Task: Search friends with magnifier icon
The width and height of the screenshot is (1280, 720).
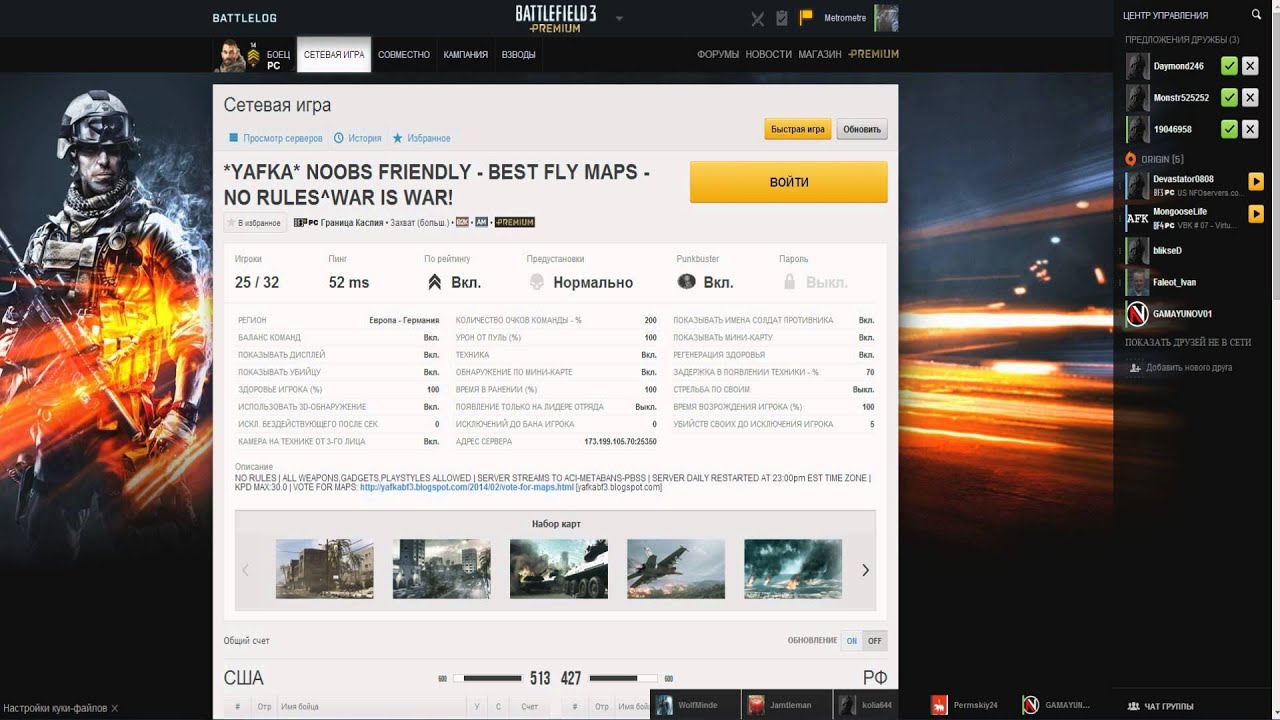Action: pyautogui.click(x=1257, y=15)
